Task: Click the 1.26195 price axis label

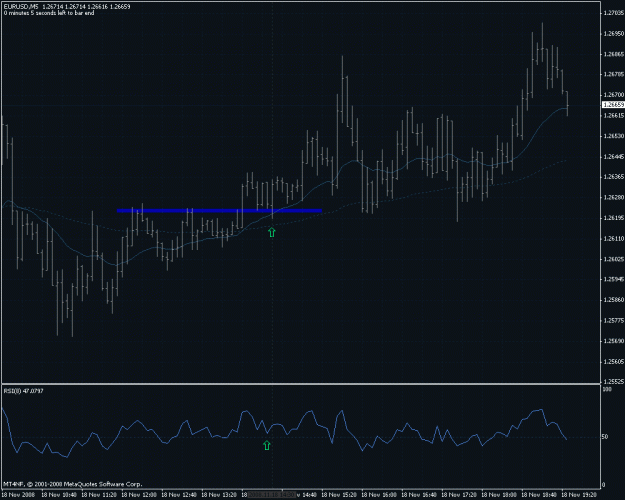Action: click(x=614, y=218)
